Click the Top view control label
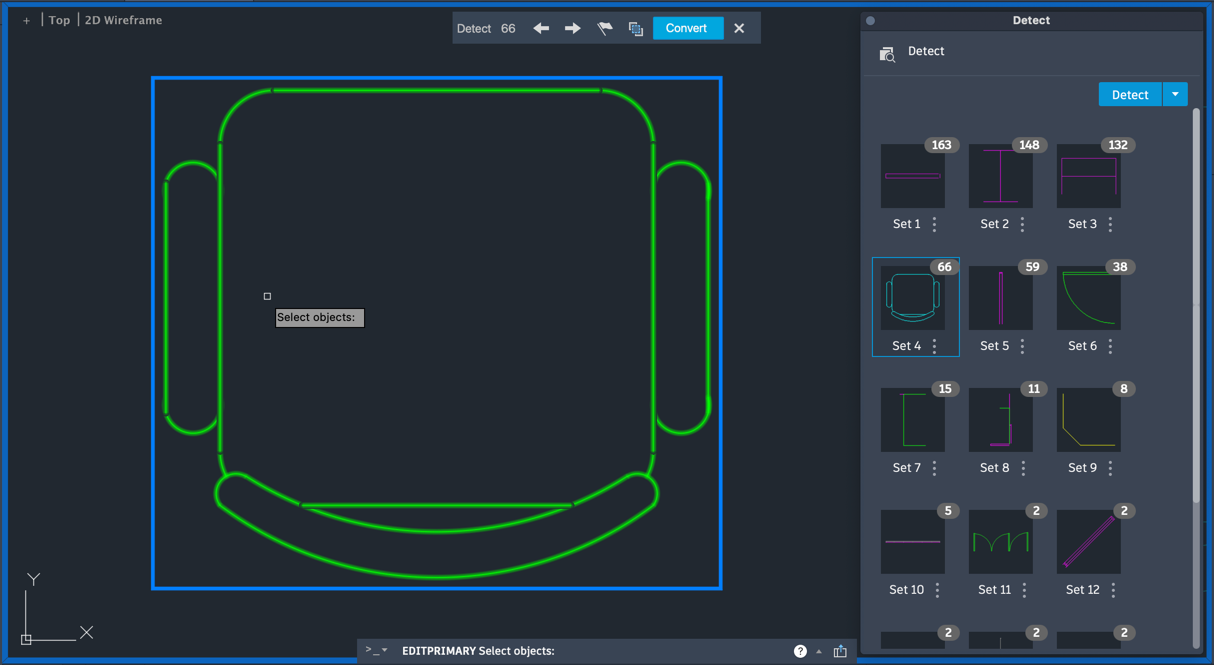1214x665 pixels. (x=60, y=20)
